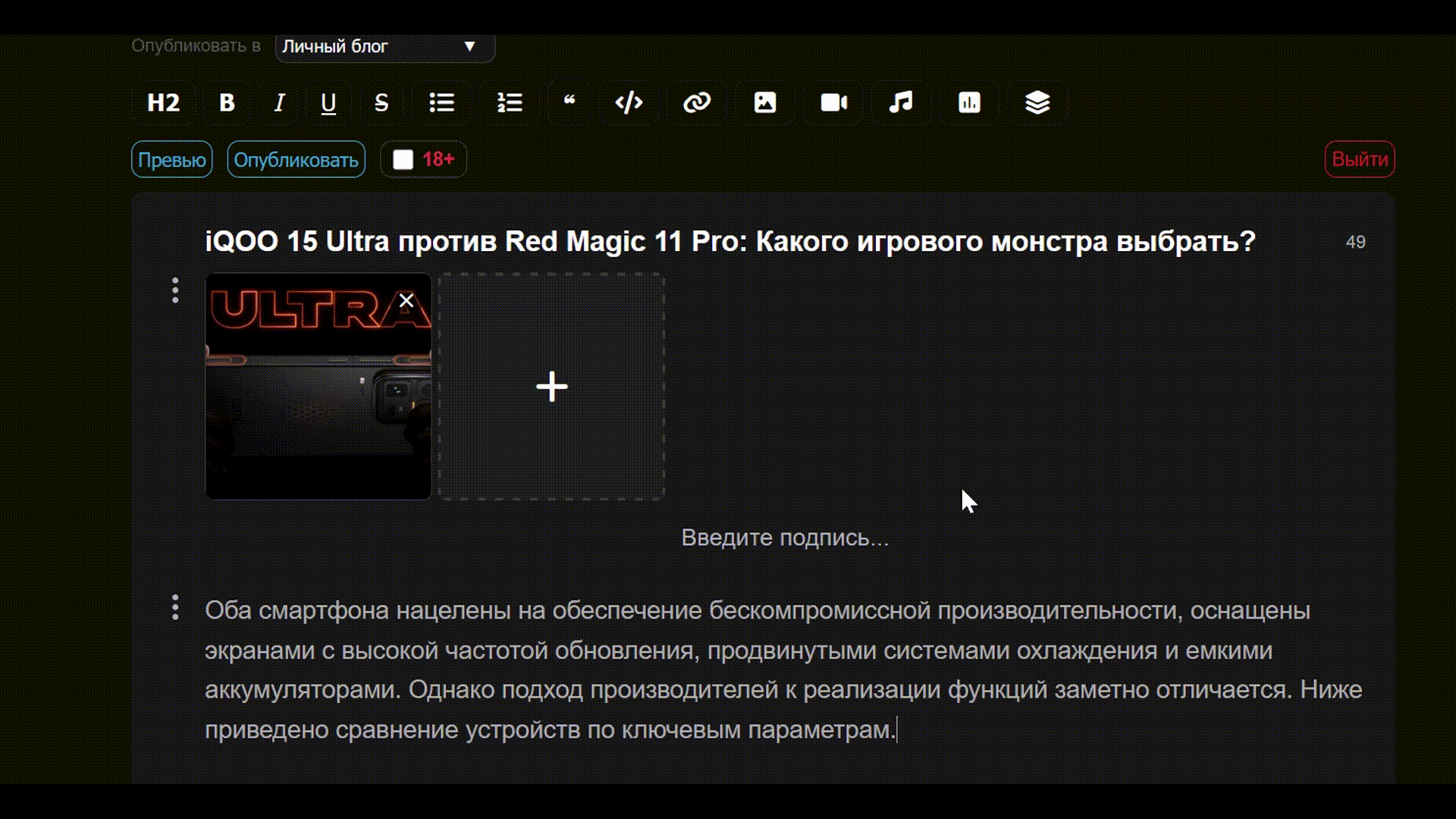Insert a bulleted list
Image resolution: width=1456 pixels, height=819 pixels.
(x=441, y=102)
